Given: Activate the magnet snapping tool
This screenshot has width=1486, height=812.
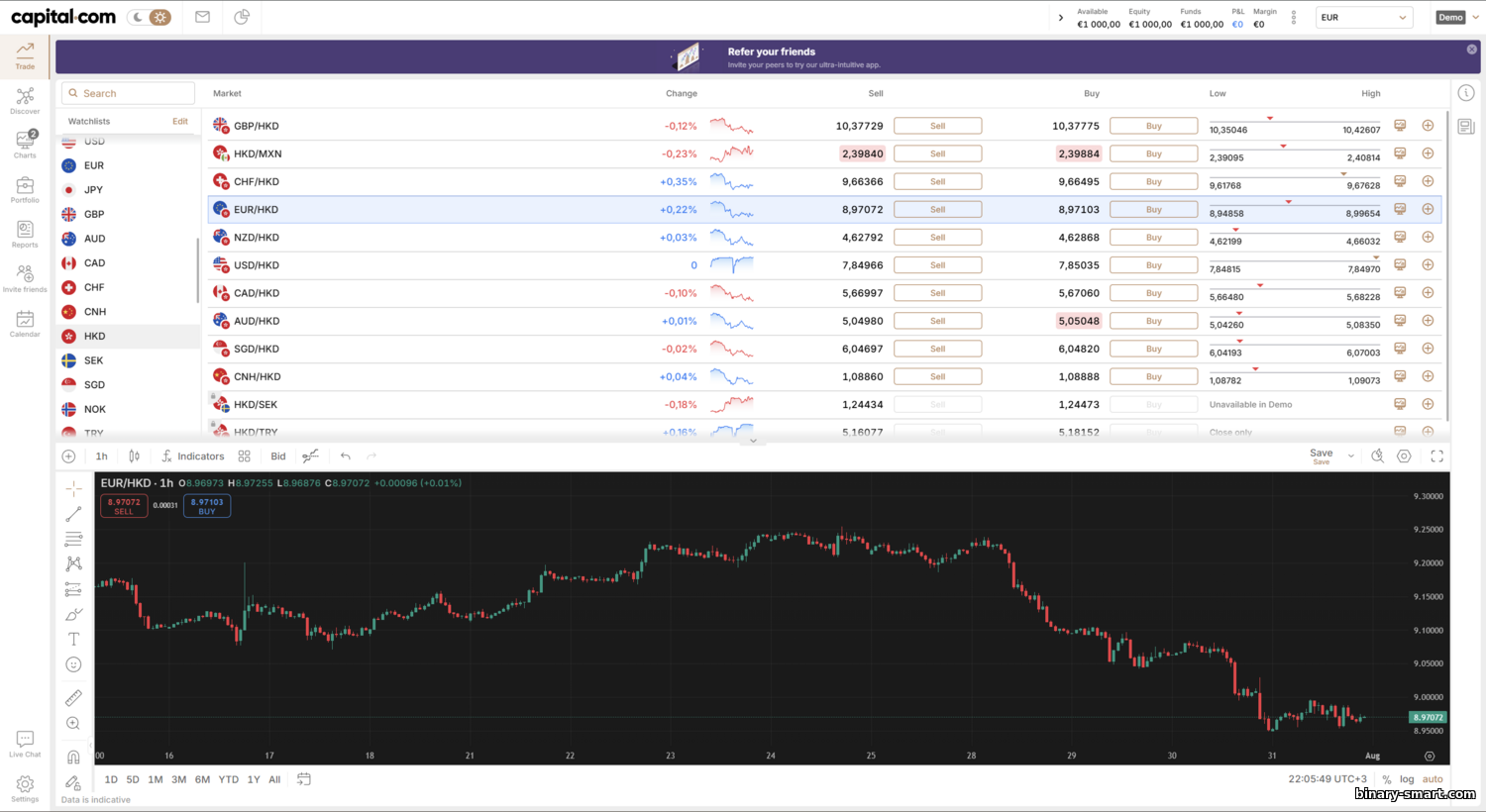Looking at the screenshot, I should pyautogui.click(x=73, y=758).
